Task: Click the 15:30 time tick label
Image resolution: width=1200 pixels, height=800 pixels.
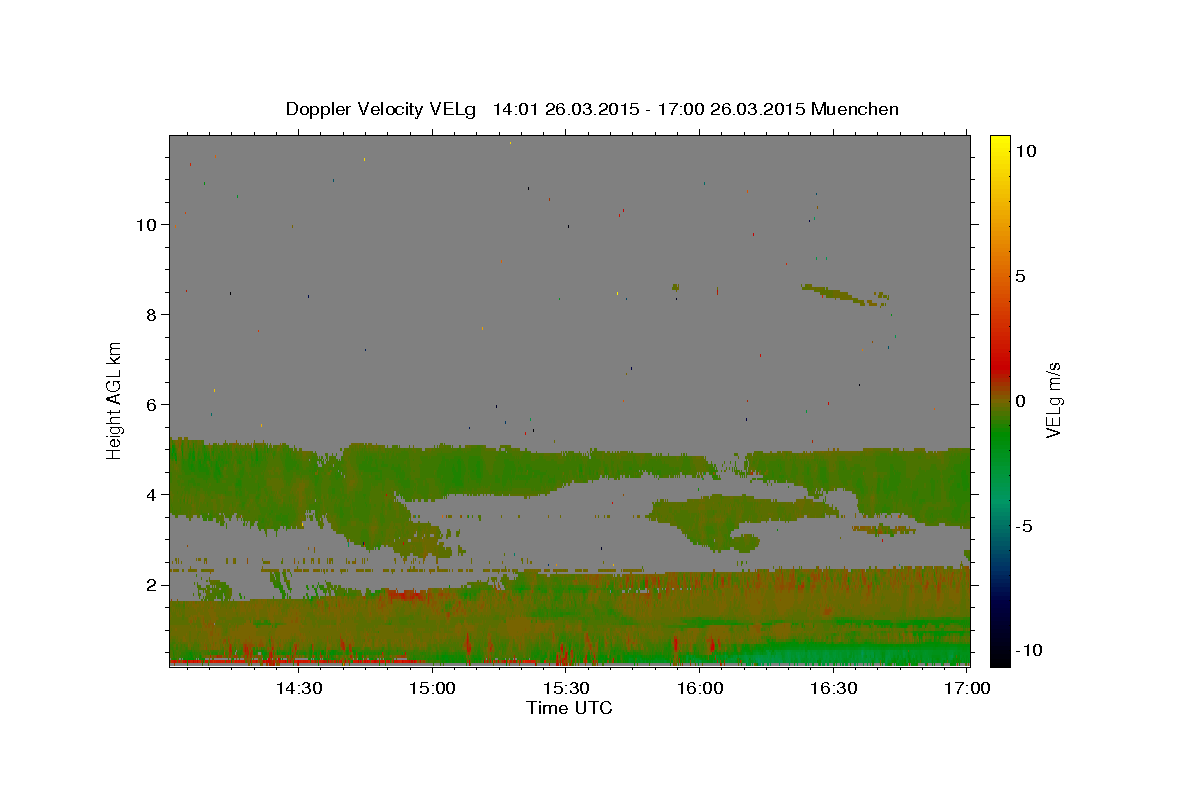Action: click(x=567, y=688)
